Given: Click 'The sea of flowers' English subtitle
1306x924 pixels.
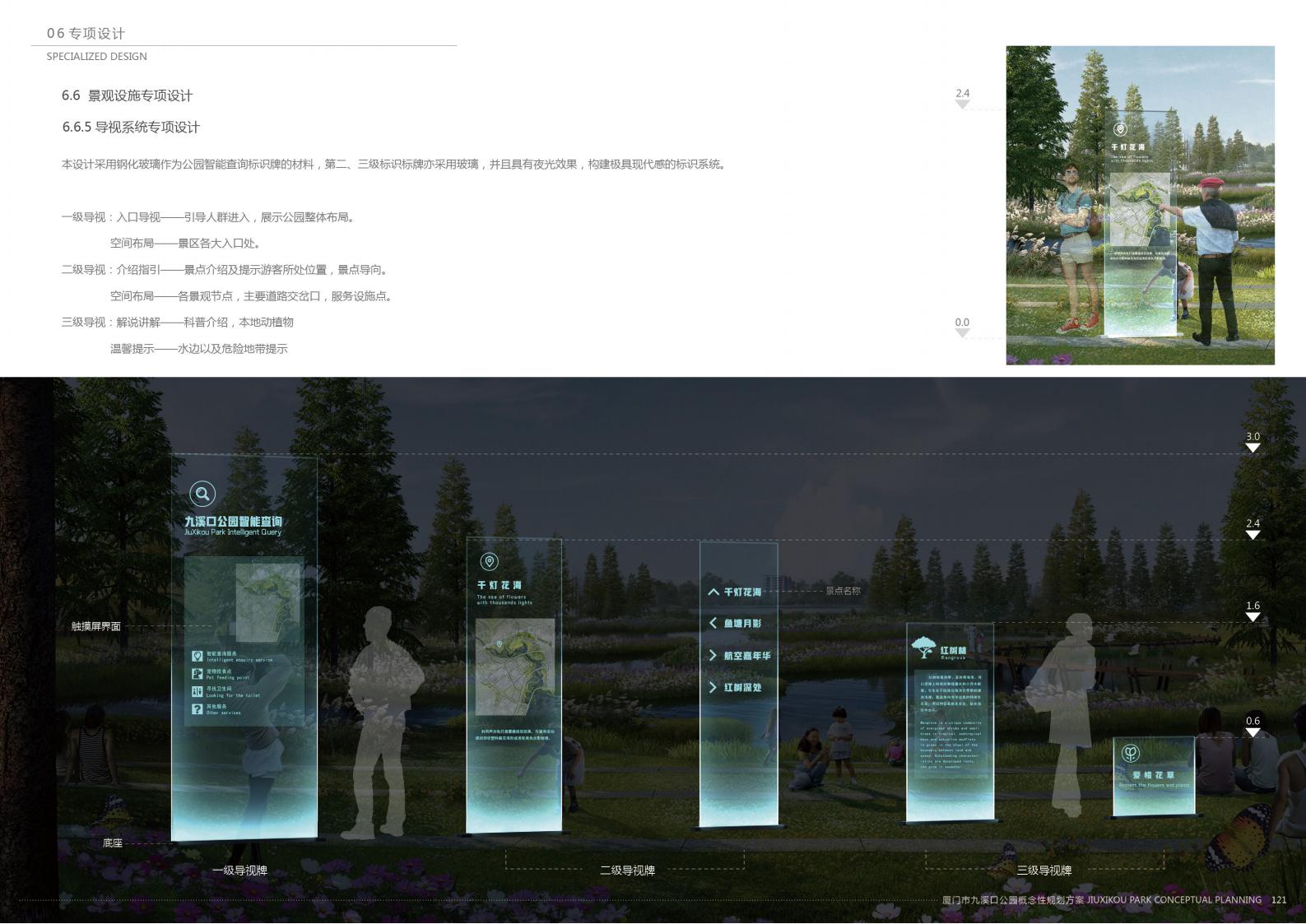Looking at the screenshot, I should 504,600.
